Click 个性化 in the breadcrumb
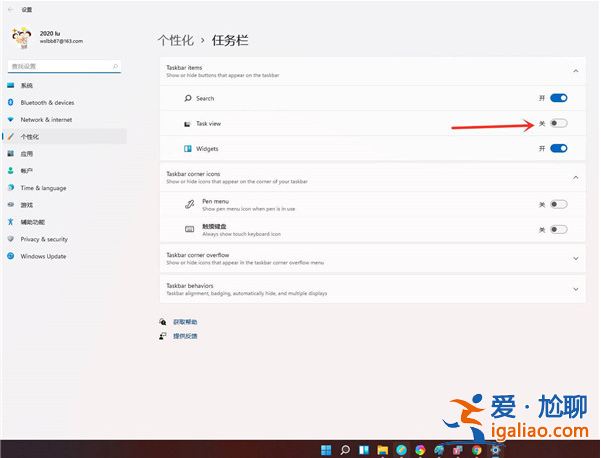This screenshot has height=458, width=601. (x=176, y=40)
